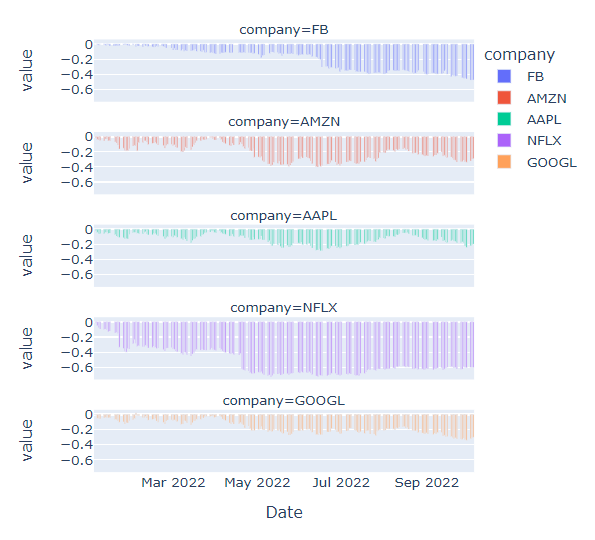This screenshot has height=540, width=595.
Task: Click the FB blue legend swatch
Action: tap(504, 76)
